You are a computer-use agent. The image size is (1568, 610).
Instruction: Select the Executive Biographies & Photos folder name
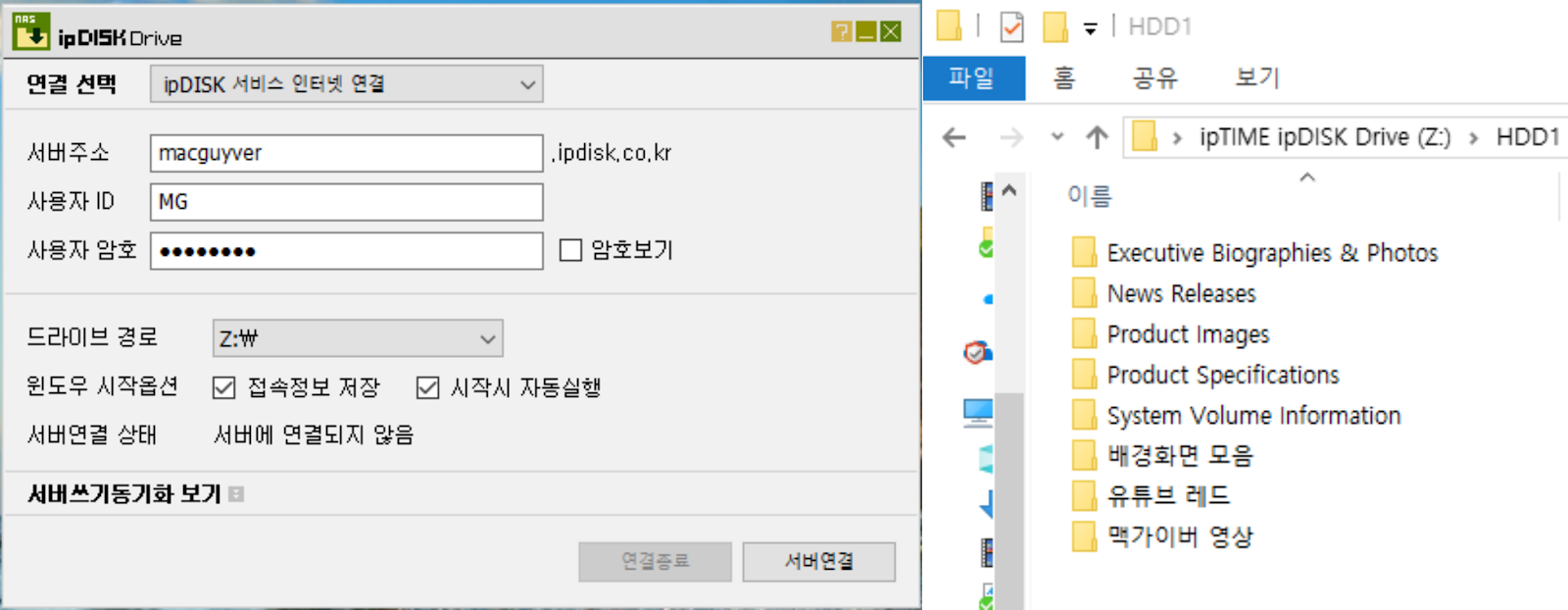[x=1272, y=253]
